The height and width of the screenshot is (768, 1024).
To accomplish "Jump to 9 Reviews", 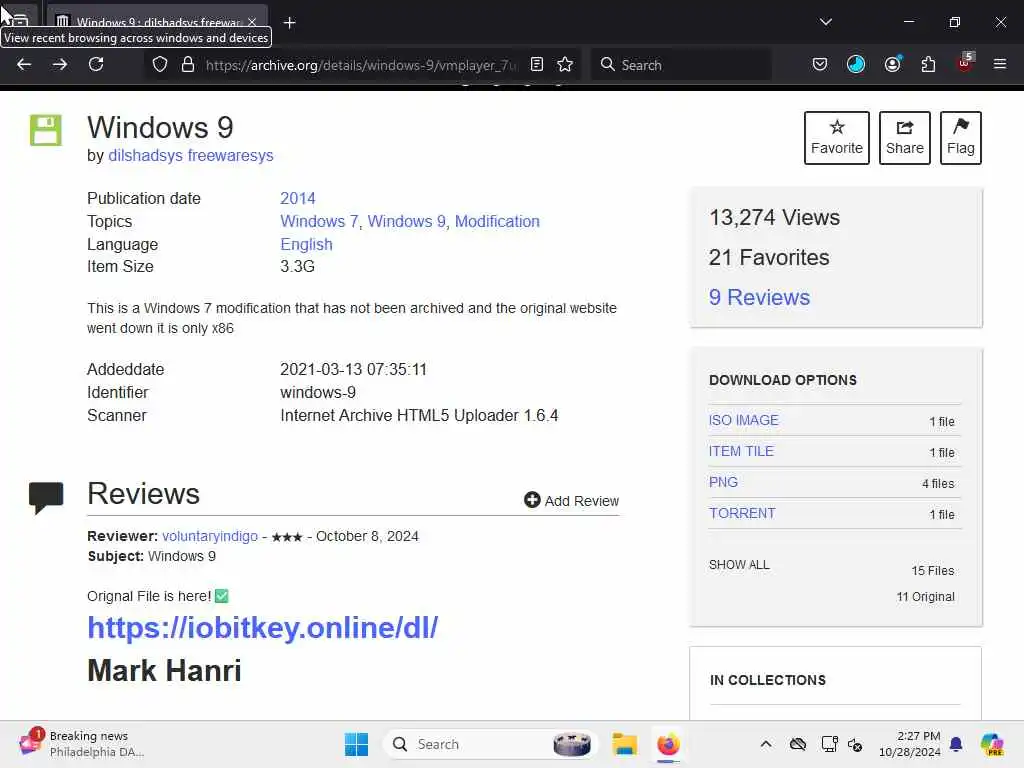I will click(x=760, y=297).
